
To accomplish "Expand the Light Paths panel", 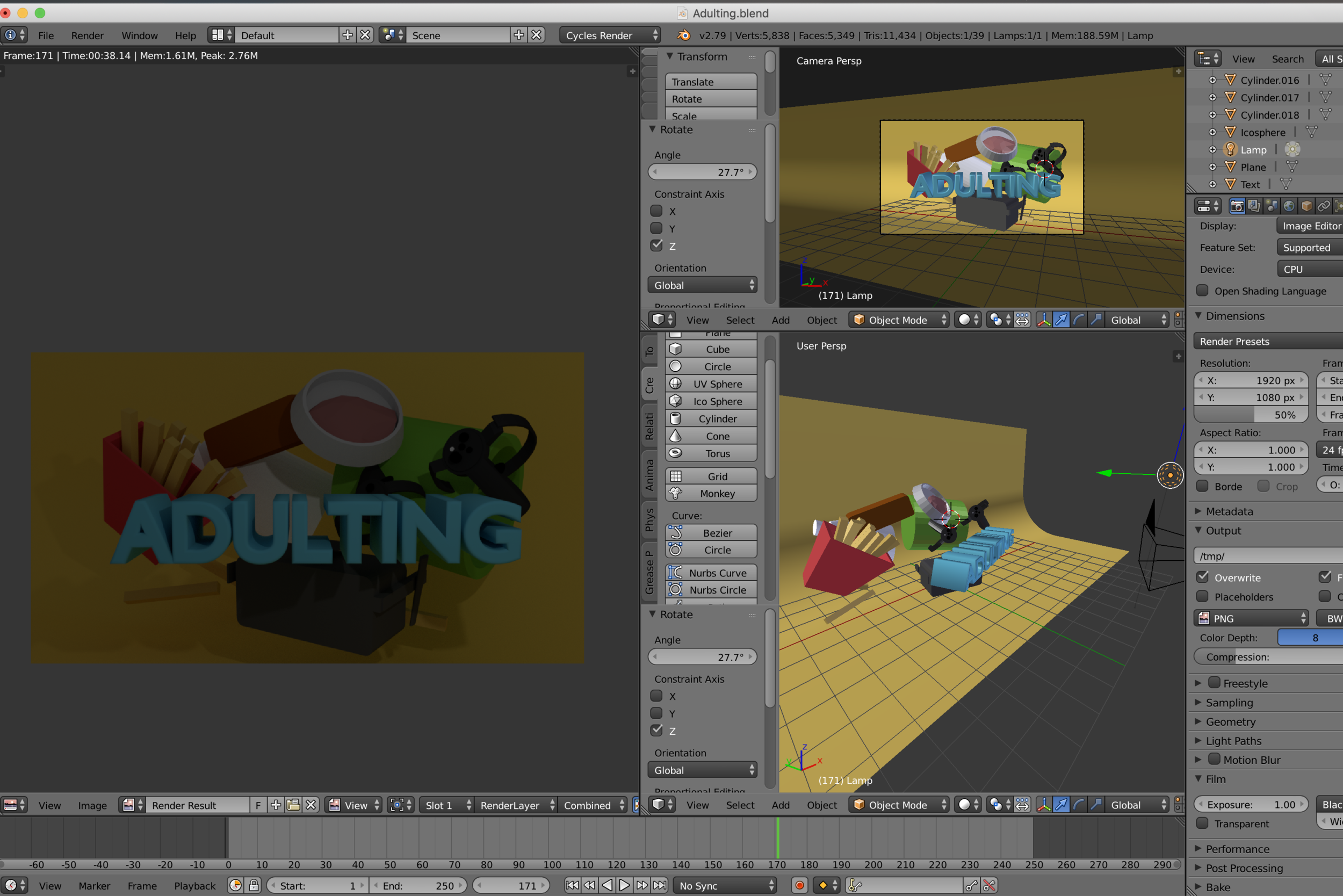I will (x=1233, y=741).
